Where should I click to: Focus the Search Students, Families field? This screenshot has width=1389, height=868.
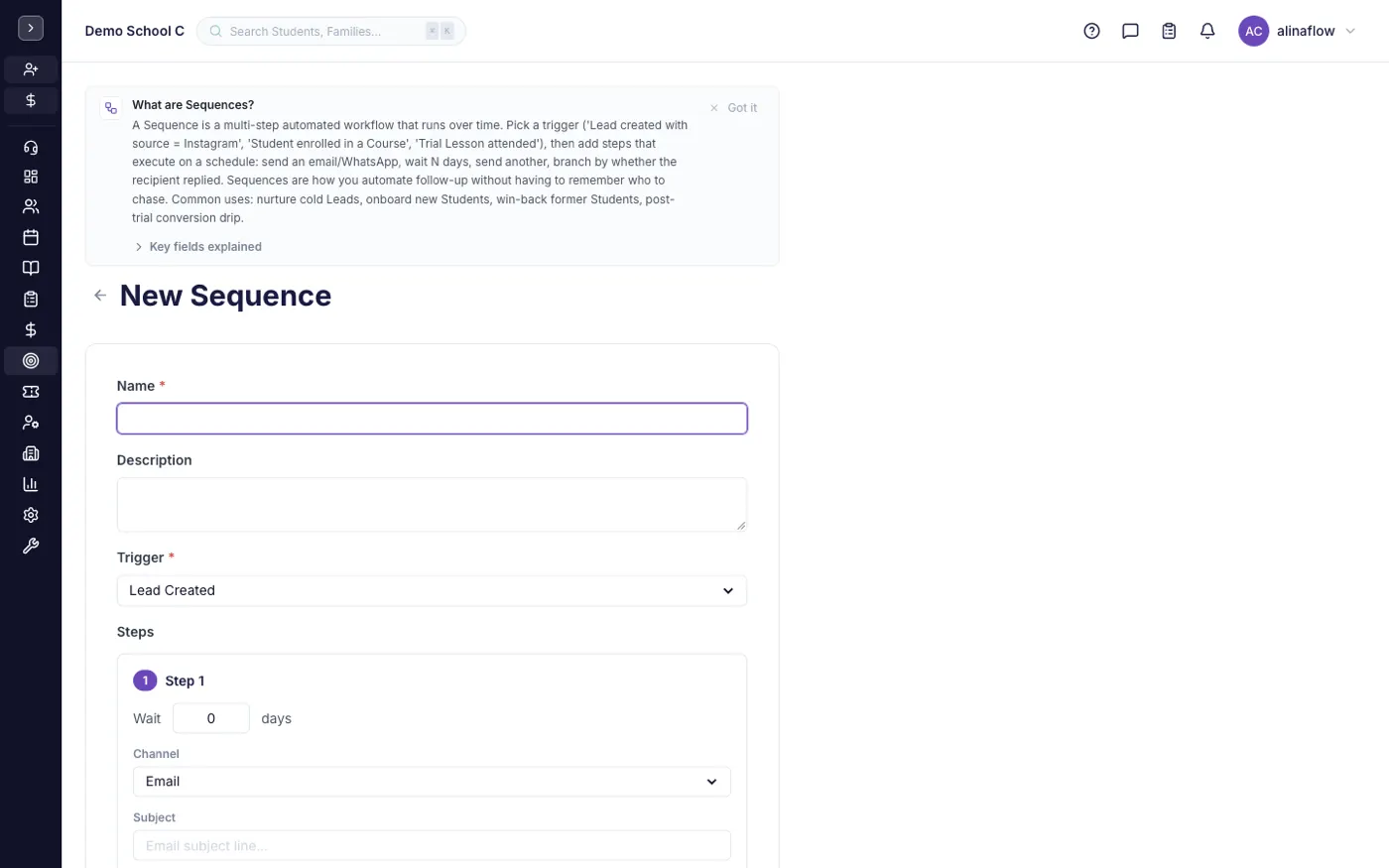click(x=331, y=31)
